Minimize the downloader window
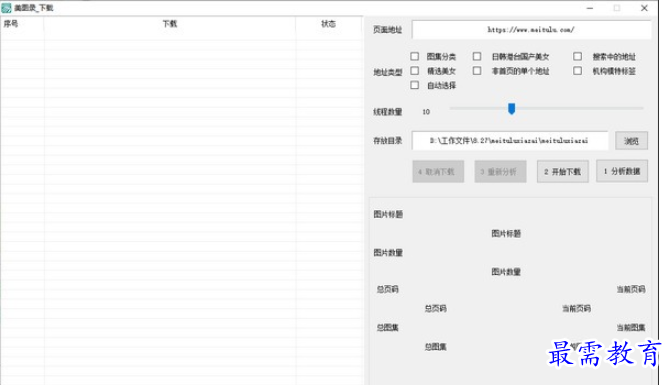 [x=590, y=8]
